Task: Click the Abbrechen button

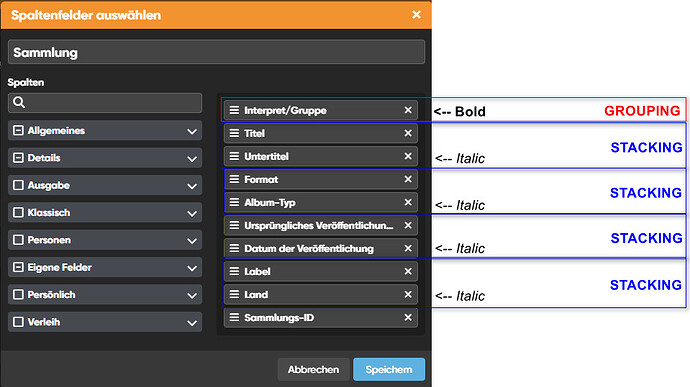Action: 313,369
